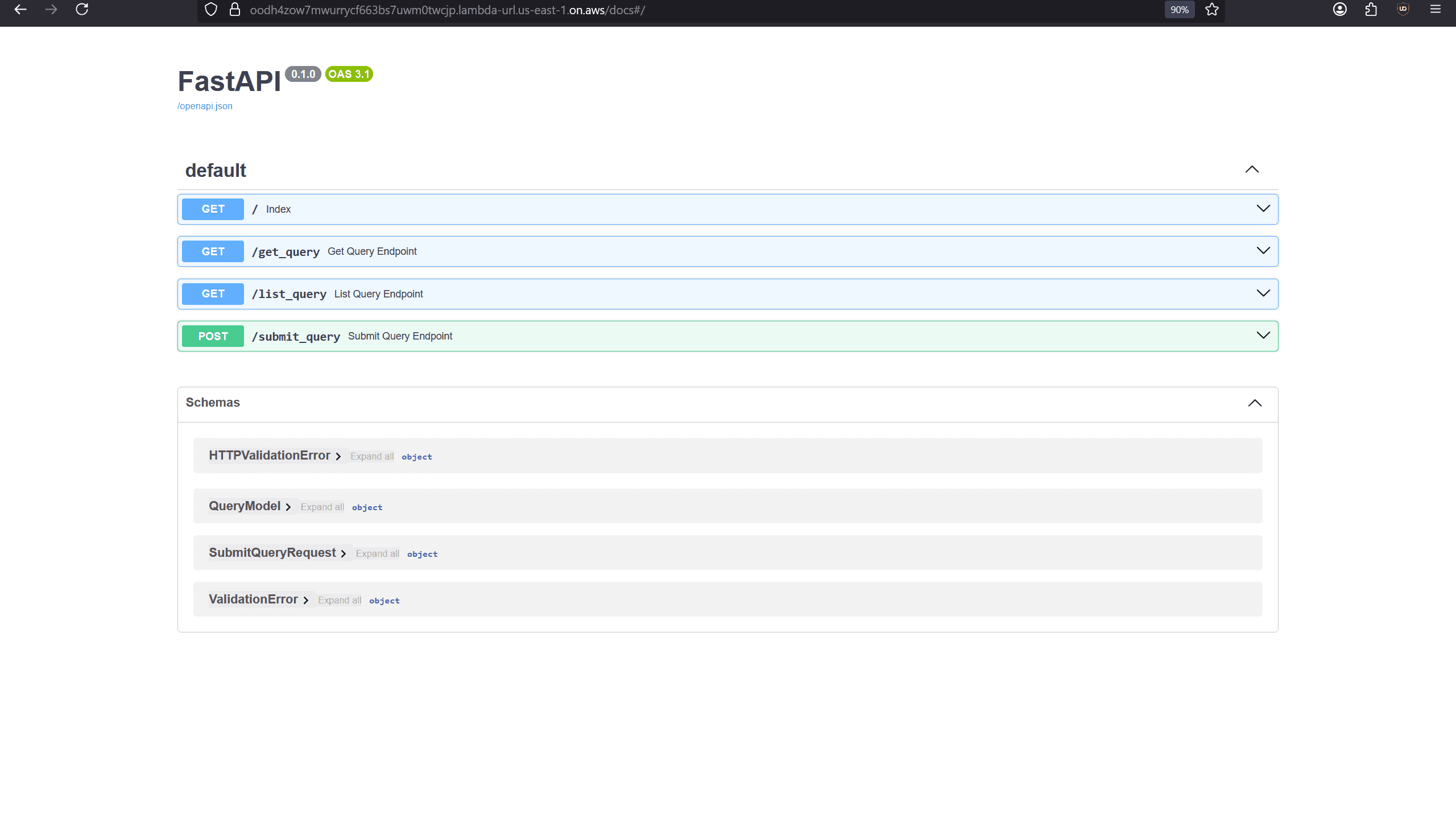Click the padlock site info icon
Viewport: 1456px width, 819px height.
point(234,10)
